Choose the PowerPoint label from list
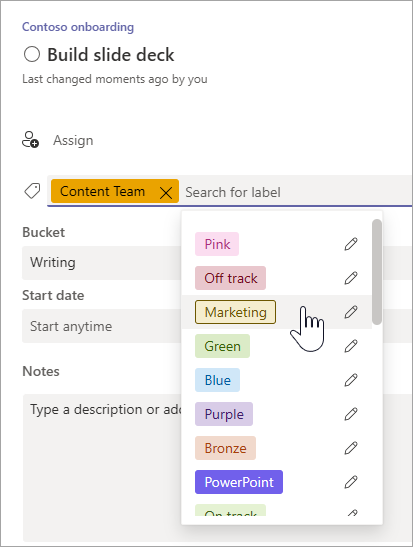 (x=239, y=482)
